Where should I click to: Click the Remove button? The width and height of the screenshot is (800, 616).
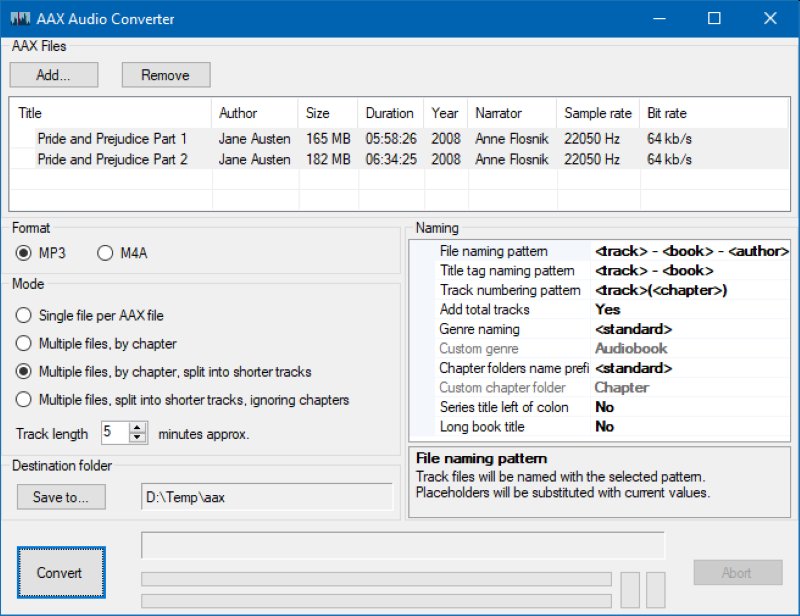click(165, 74)
